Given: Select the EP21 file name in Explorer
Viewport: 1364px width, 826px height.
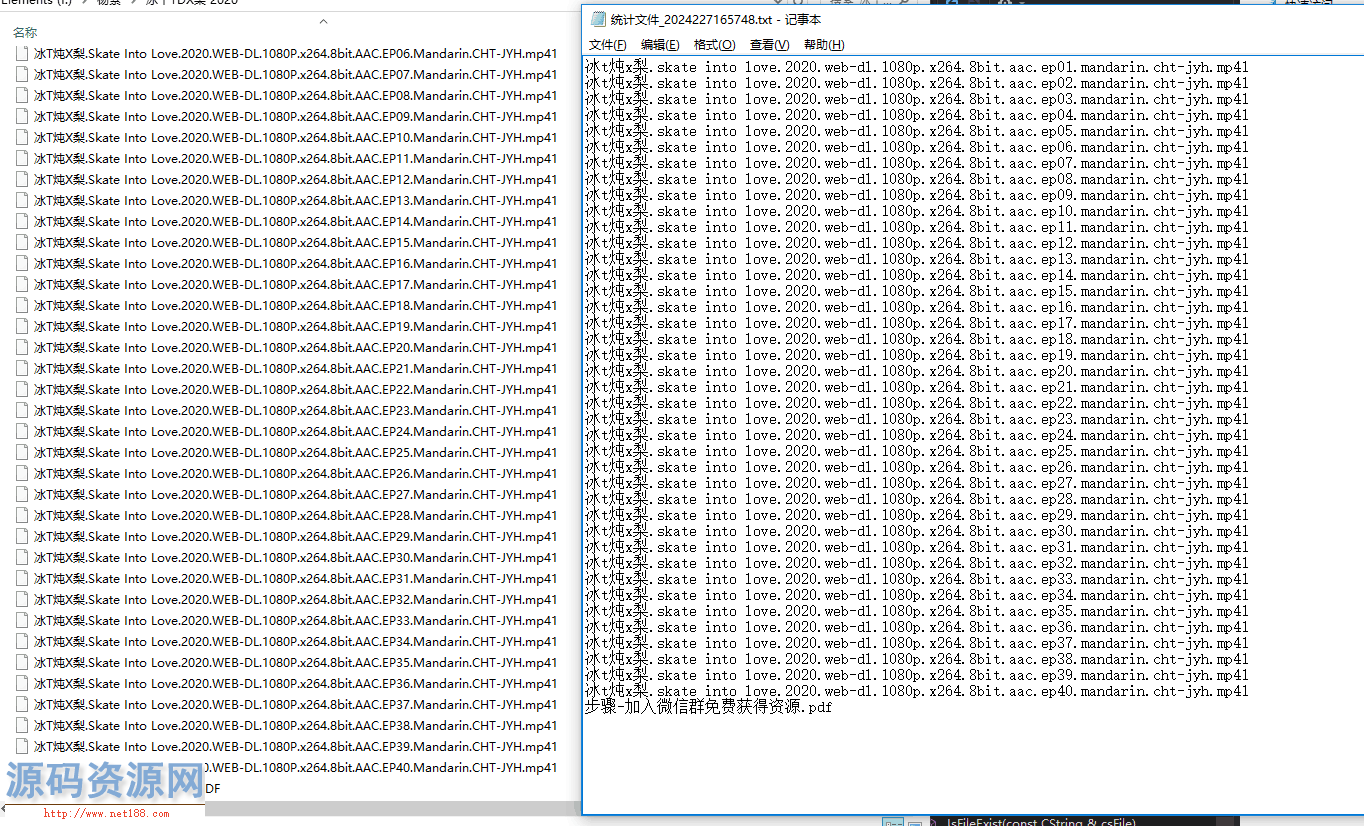Looking at the screenshot, I should 296,368.
